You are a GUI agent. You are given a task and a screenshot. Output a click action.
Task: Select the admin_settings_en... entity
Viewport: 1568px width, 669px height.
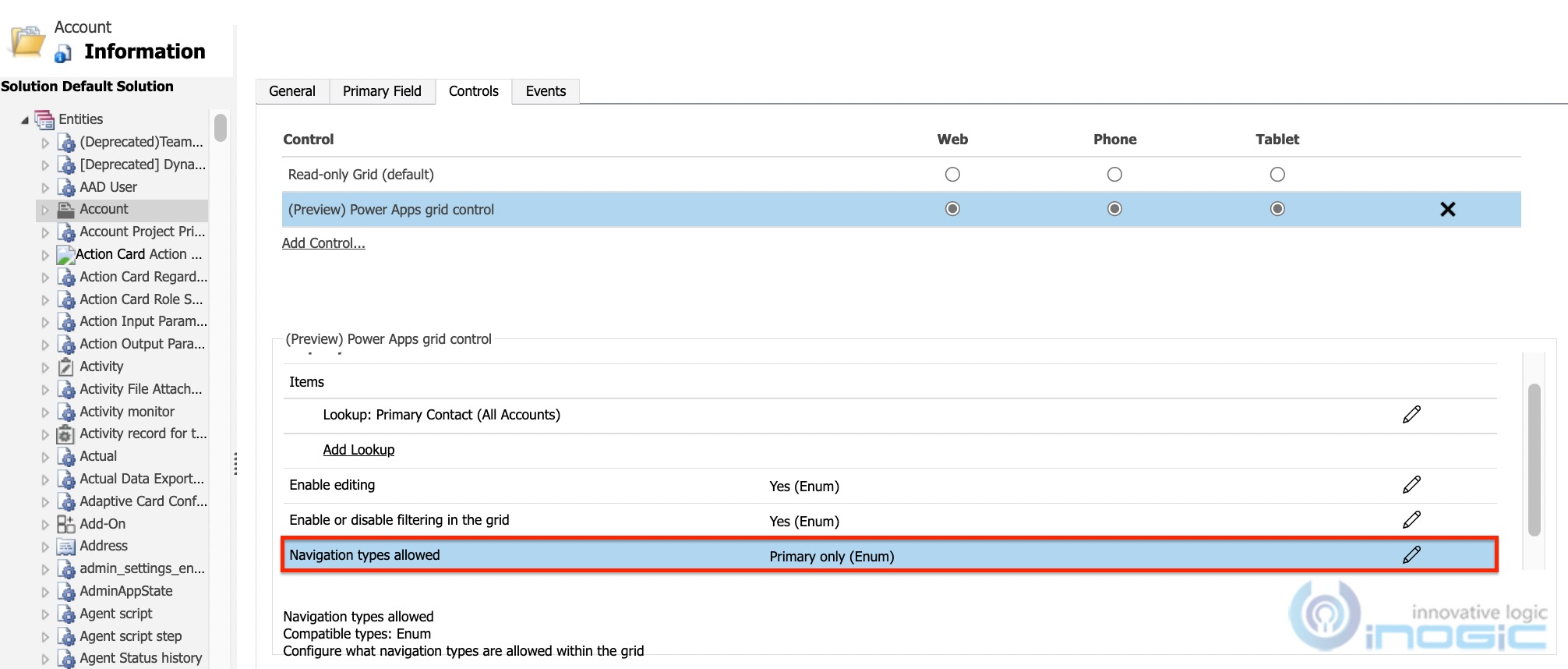pos(143,568)
